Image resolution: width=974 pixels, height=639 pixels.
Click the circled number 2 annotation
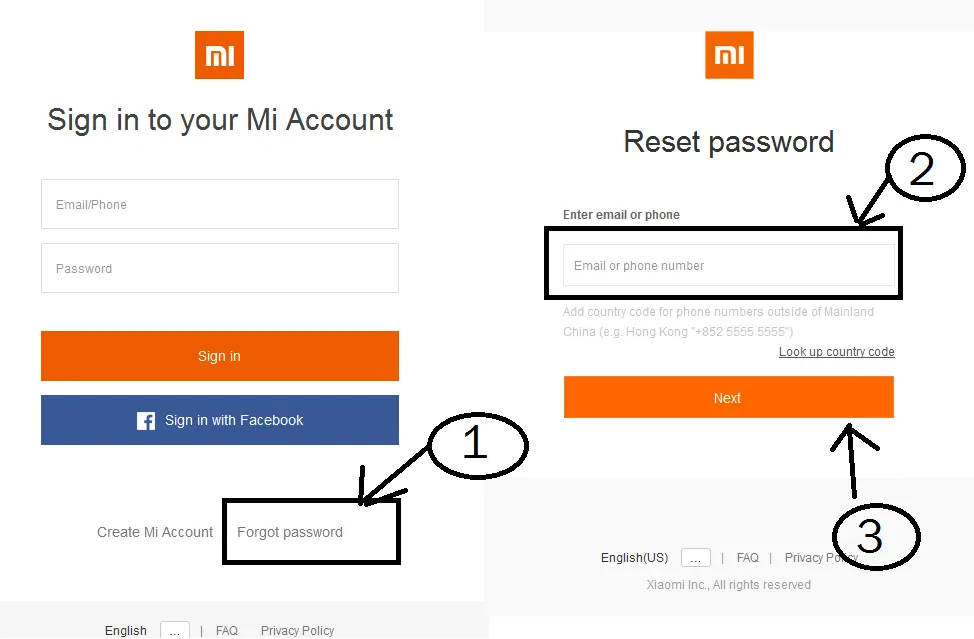(x=921, y=170)
